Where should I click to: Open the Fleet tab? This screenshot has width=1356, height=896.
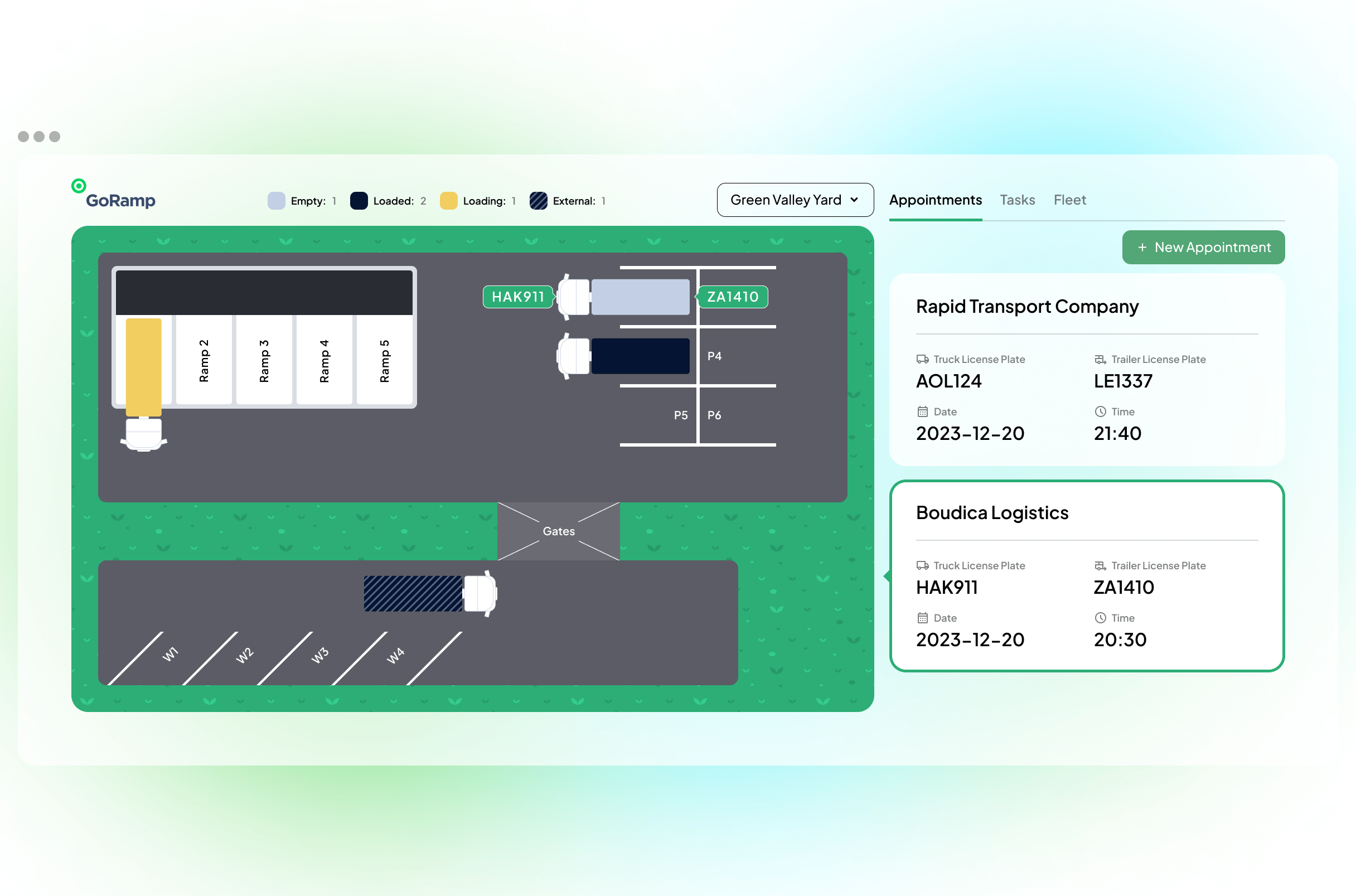(x=1069, y=200)
